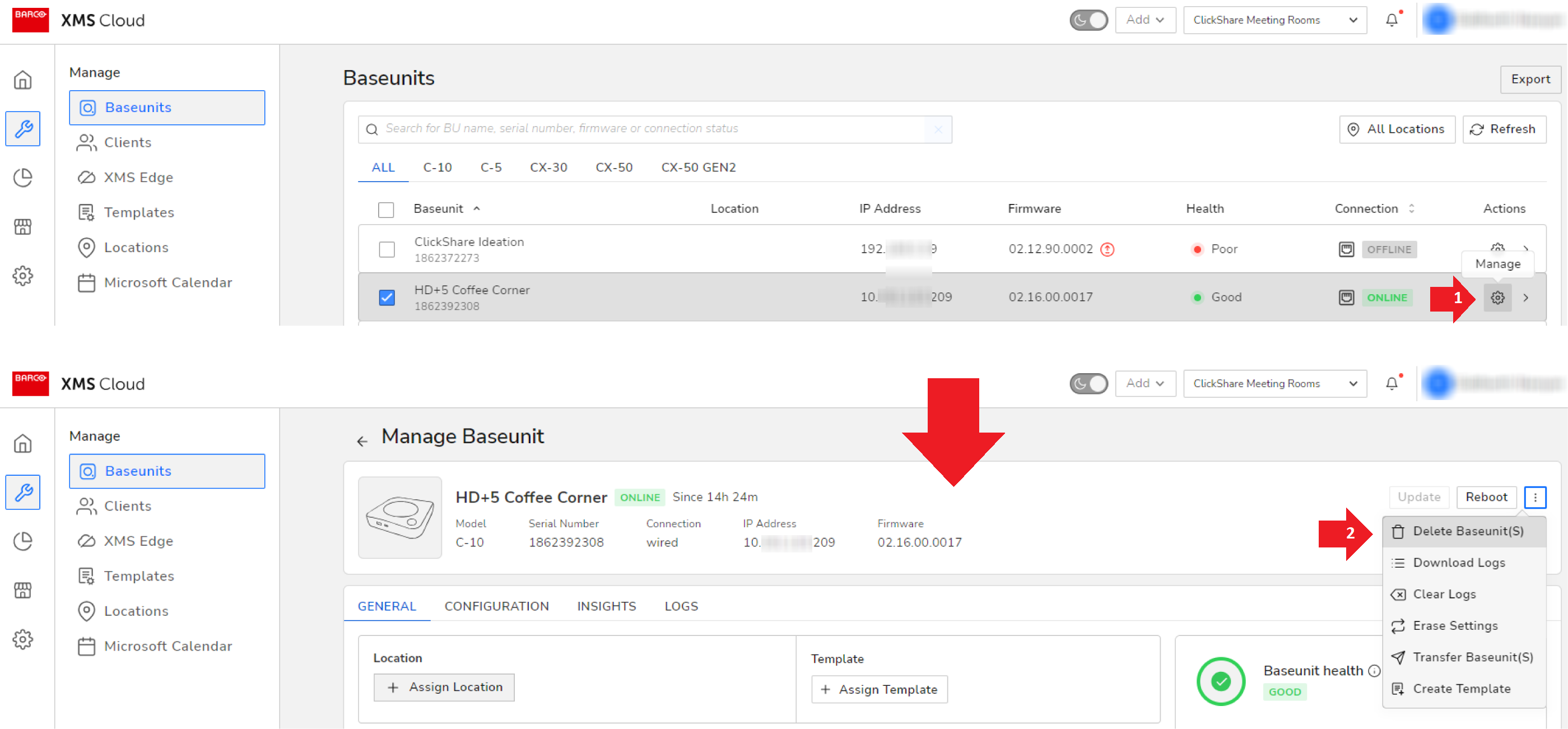
Task: Click the firmware update warning icon for ClickShare Ideation
Action: click(1107, 250)
